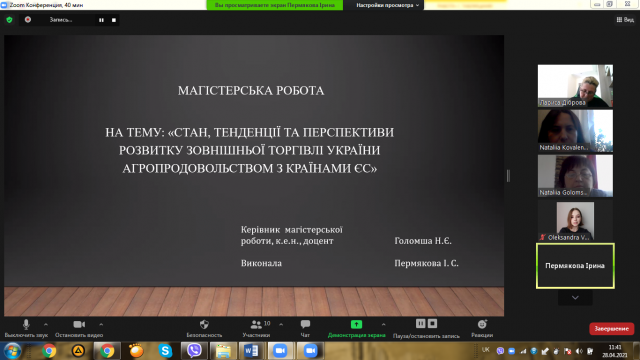
Task: Click panel resize handle beside shared screen
Action: (x=508, y=176)
